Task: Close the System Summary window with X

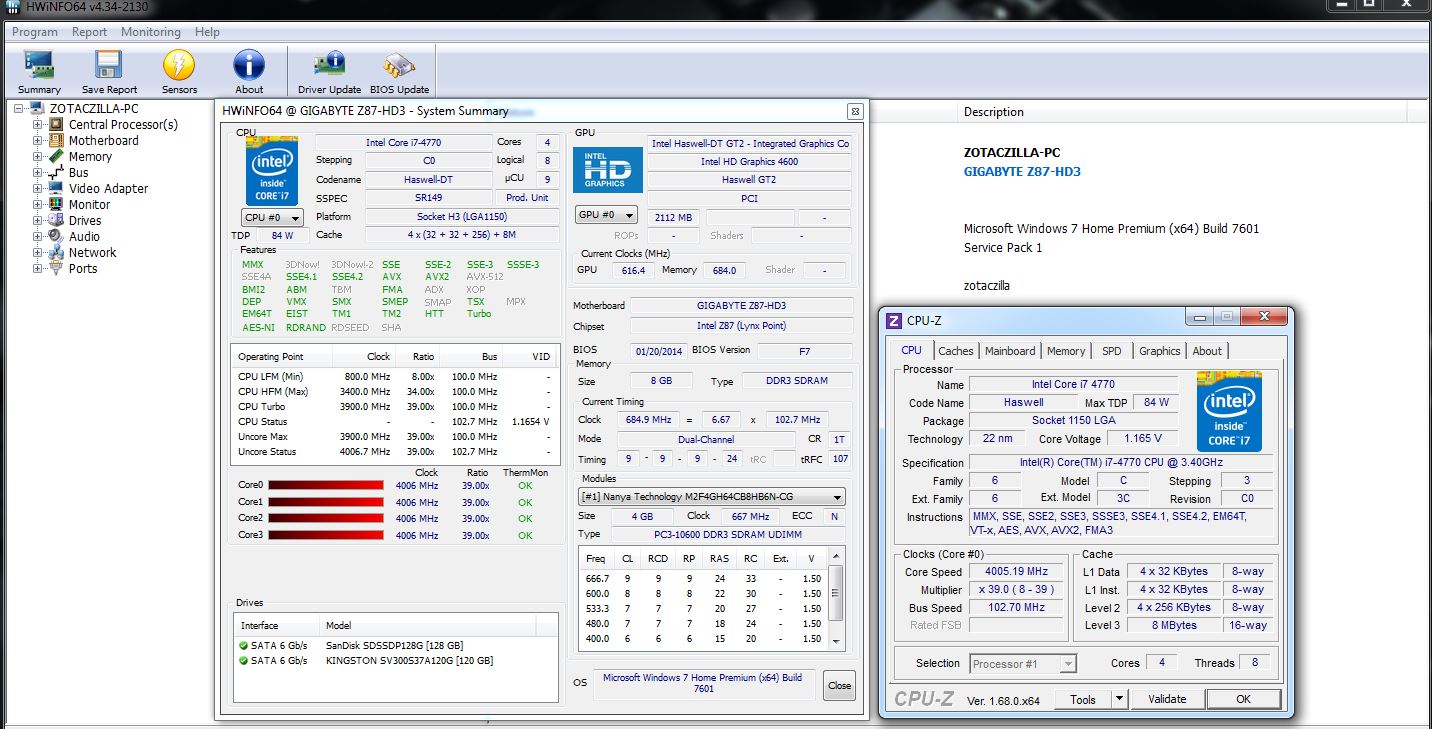Action: 855,111
